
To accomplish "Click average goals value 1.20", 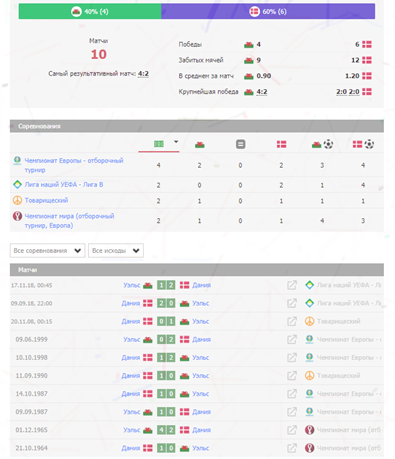I will click(352, 76).
